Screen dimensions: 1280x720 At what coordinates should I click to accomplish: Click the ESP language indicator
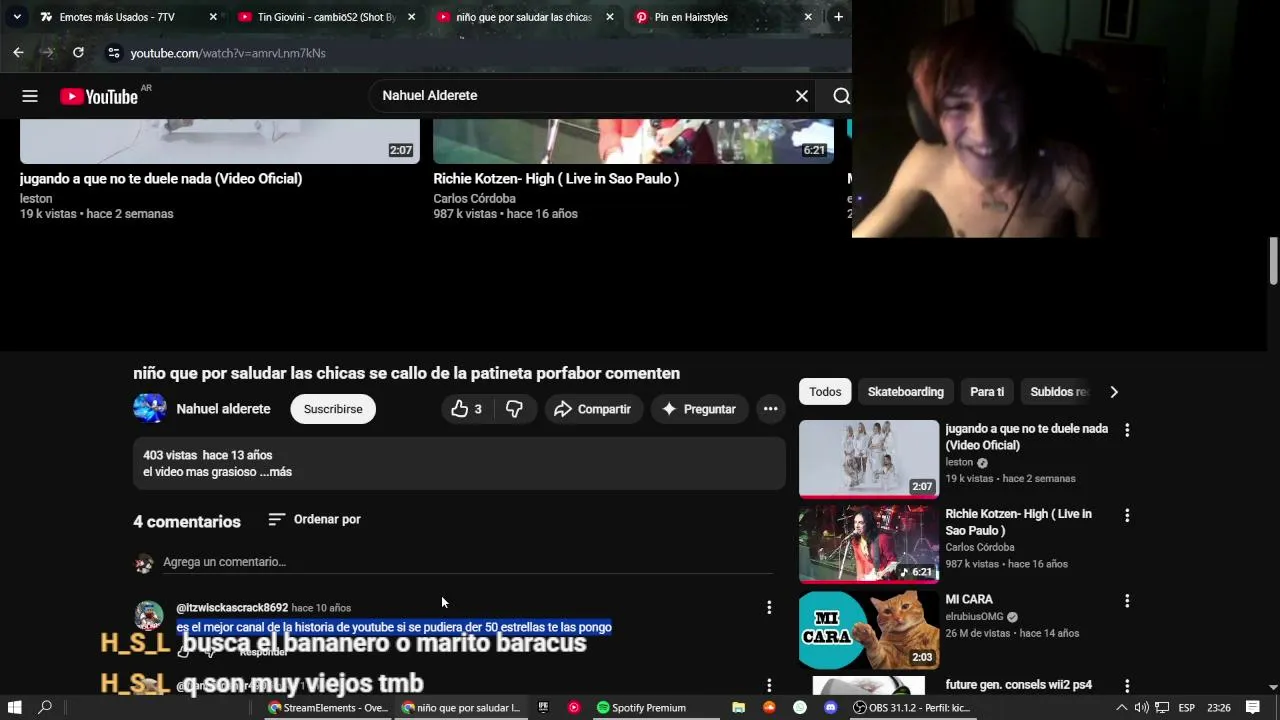tap(1186, 708)
